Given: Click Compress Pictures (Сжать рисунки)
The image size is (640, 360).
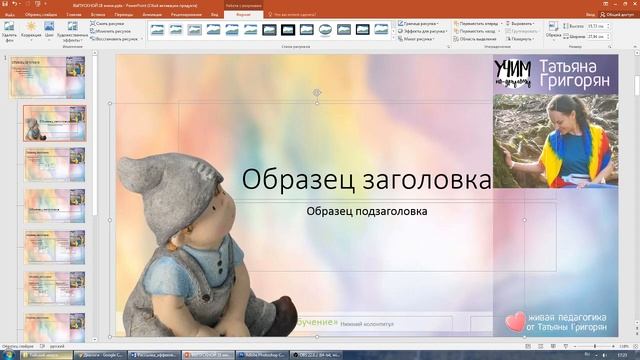Looking at the screenshot, I should (x=107, y=24).
